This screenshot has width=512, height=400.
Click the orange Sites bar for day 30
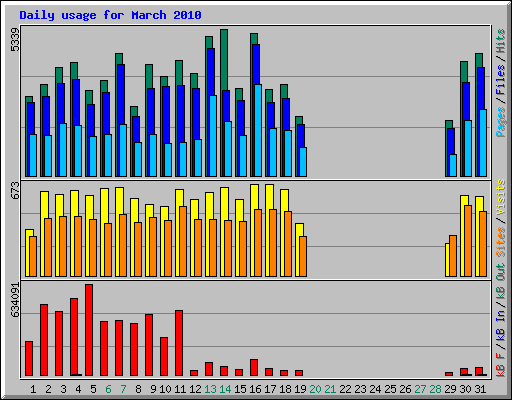(x=468, y=241)
